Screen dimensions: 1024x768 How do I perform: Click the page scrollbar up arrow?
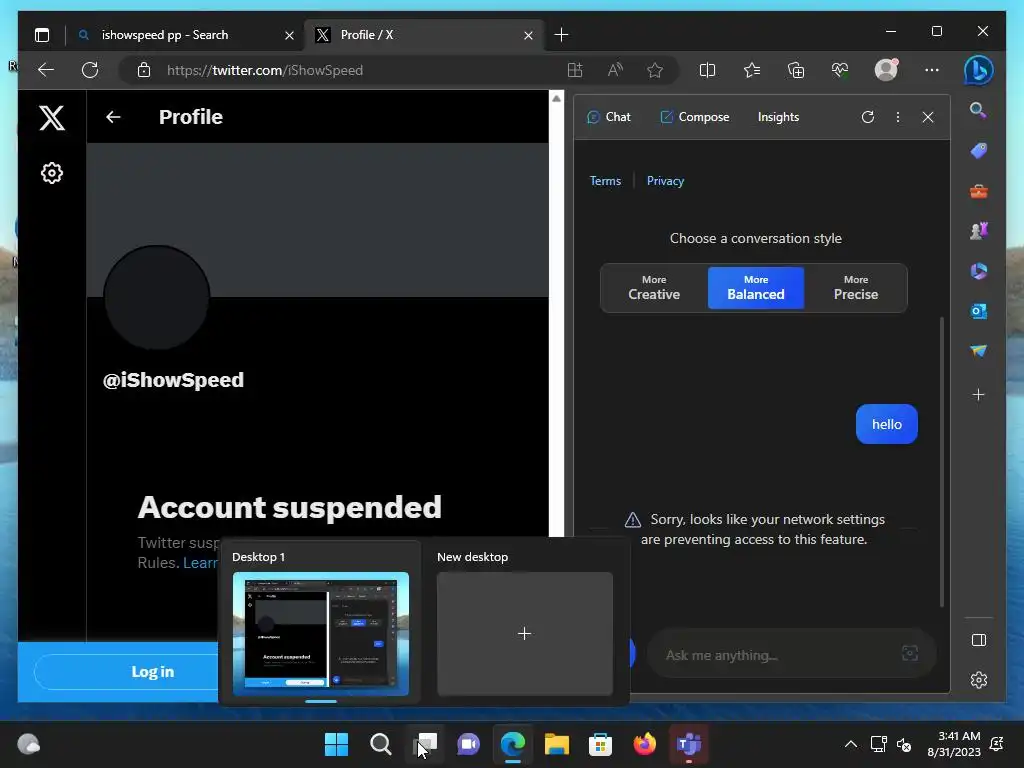[x=556, y=99]
